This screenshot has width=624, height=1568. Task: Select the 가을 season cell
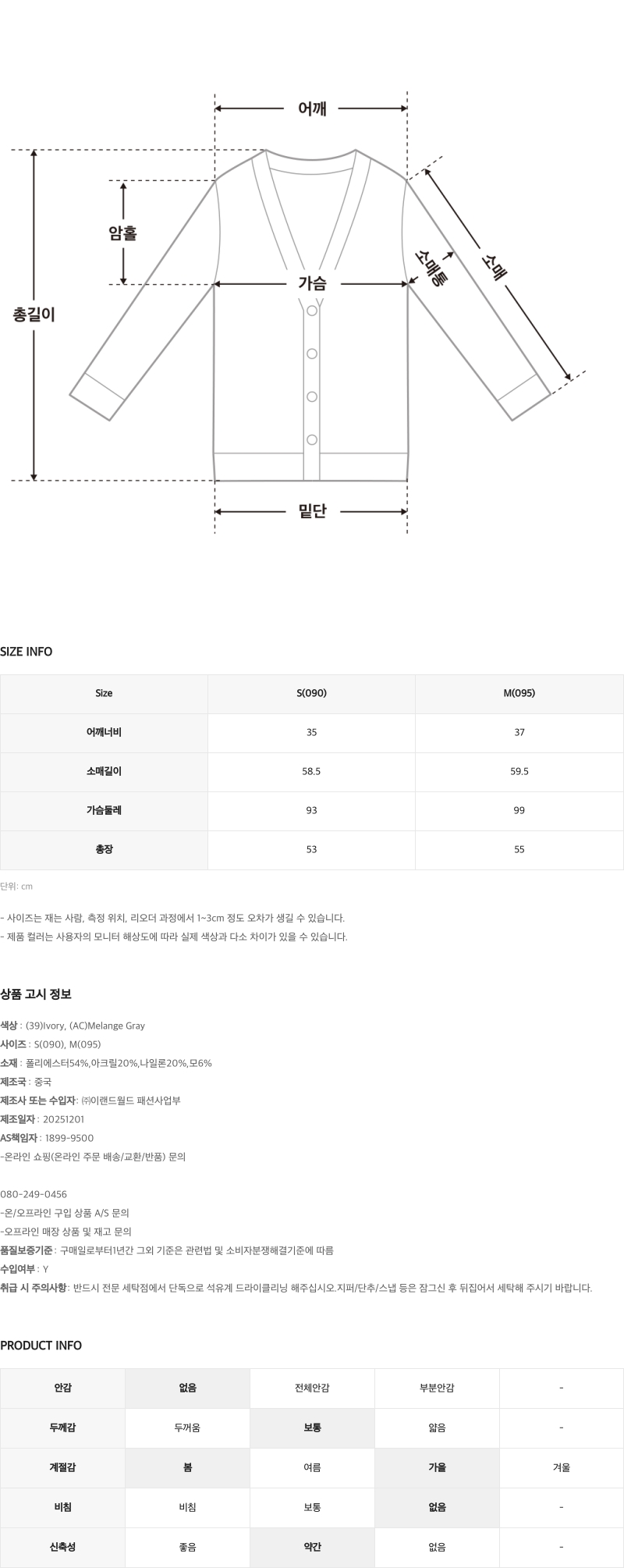point(437,1467)
